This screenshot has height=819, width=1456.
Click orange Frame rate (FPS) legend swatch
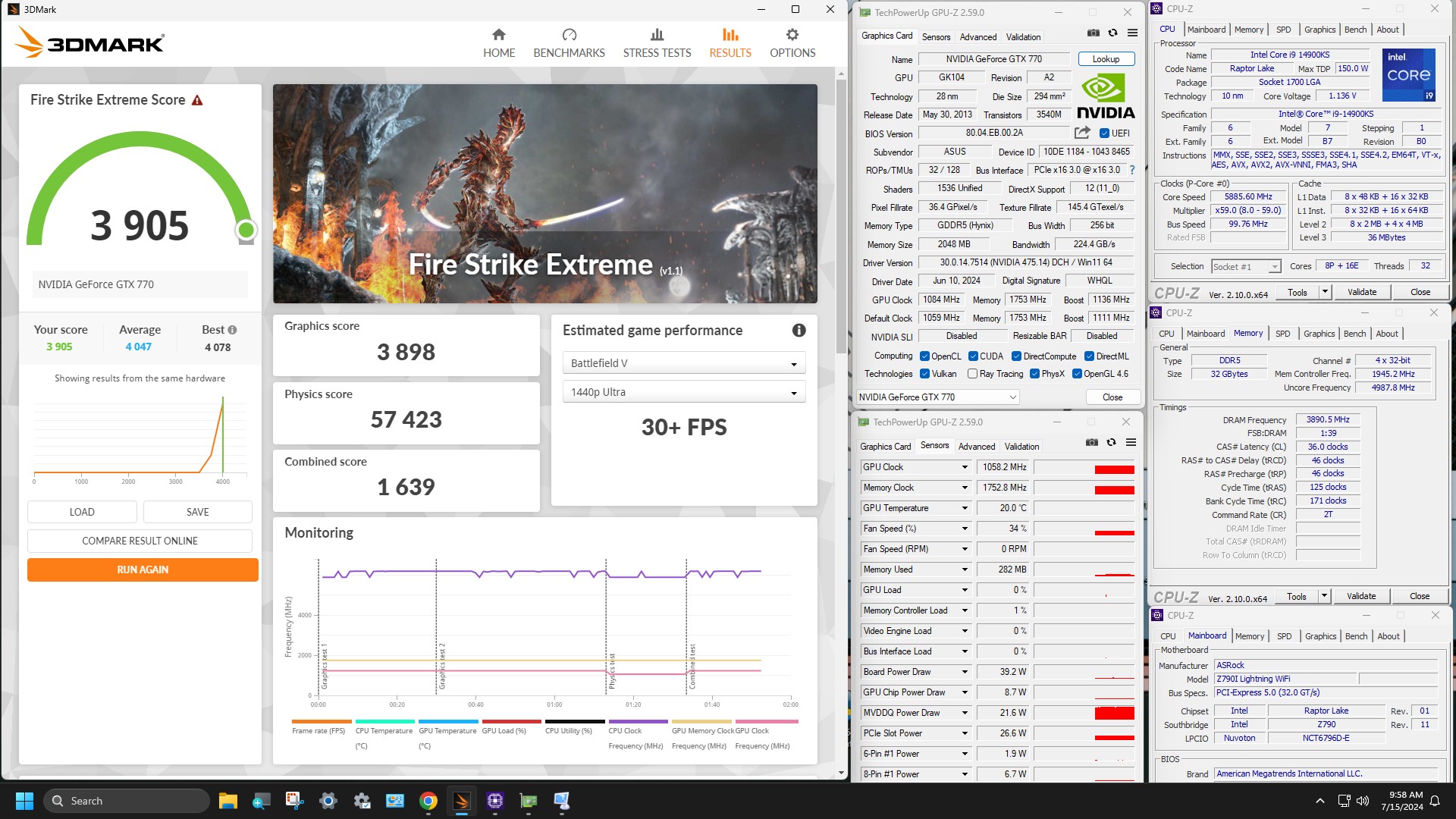(x=322, y=721)
